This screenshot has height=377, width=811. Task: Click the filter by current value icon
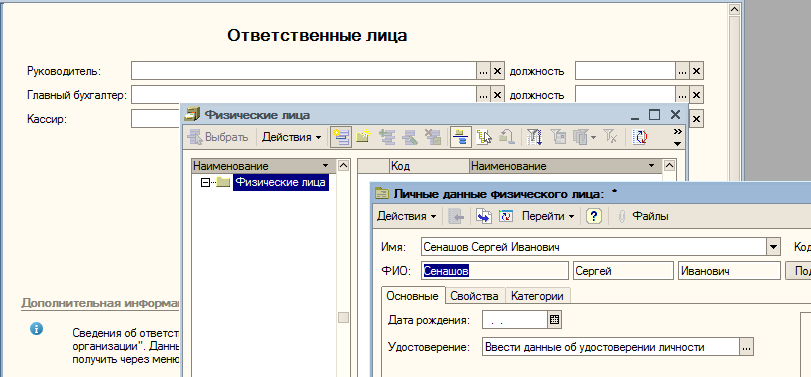click(559, 137)
